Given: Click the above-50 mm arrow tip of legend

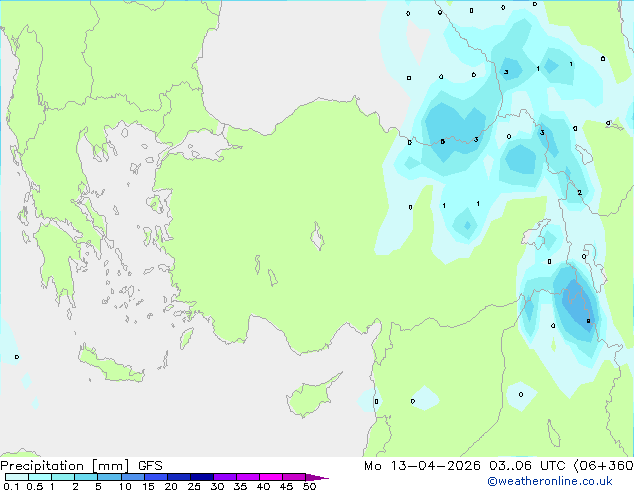Looking at the screenshot, I should point(317,477).
